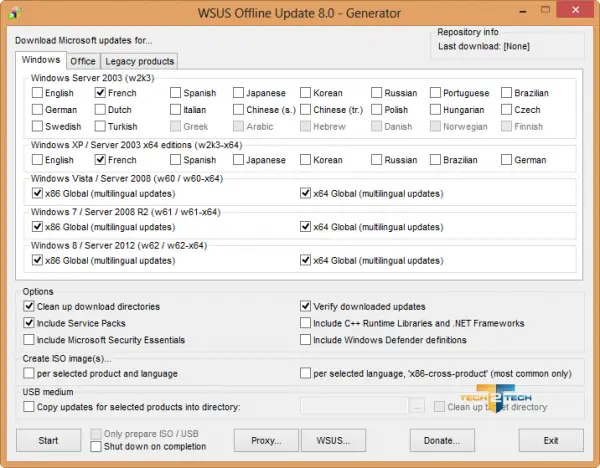Maximize the Generator window
The image size is (600, 468).
(x=545, y=10)
